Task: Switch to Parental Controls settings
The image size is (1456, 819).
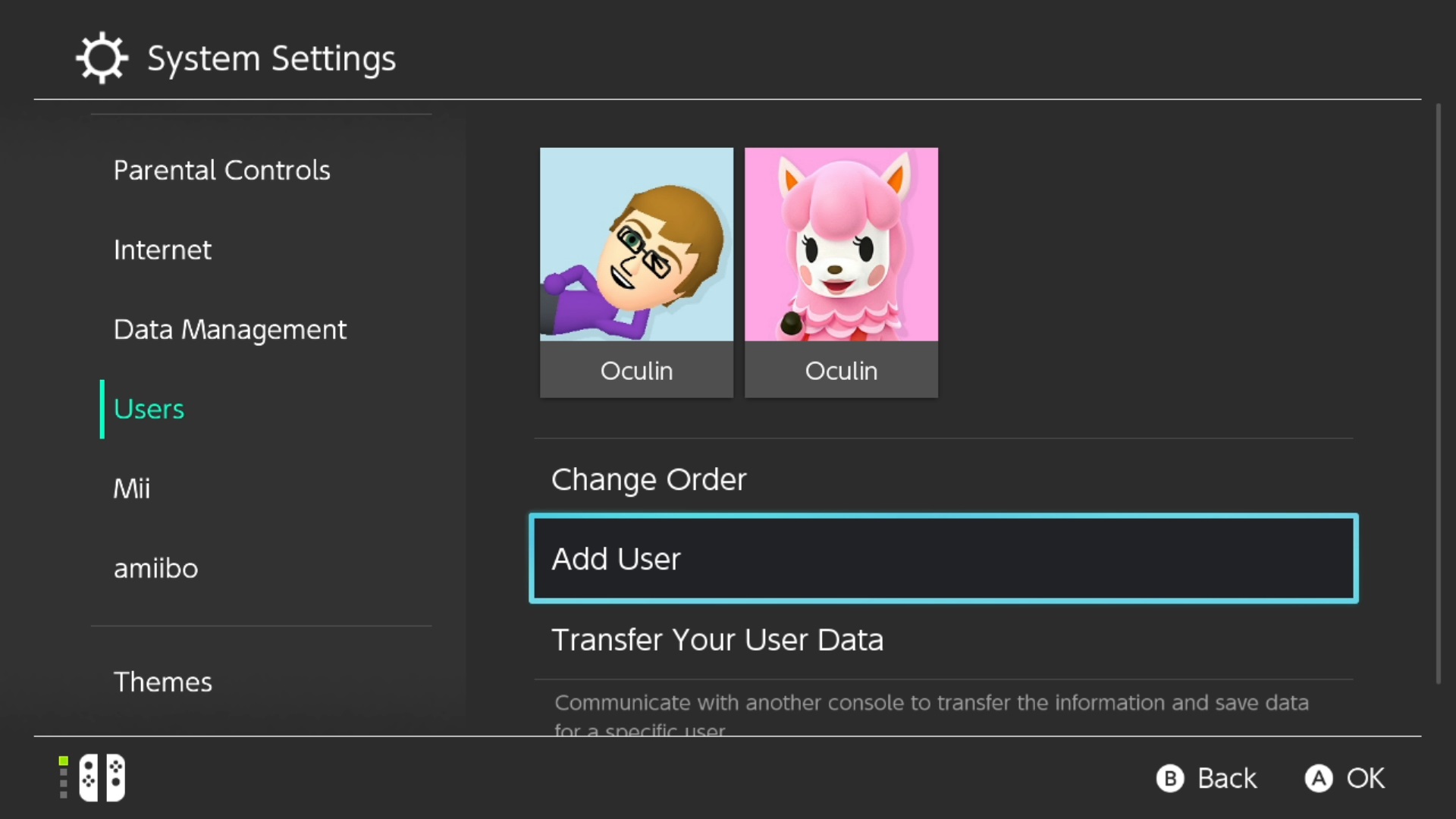Action: coord(221,170)
